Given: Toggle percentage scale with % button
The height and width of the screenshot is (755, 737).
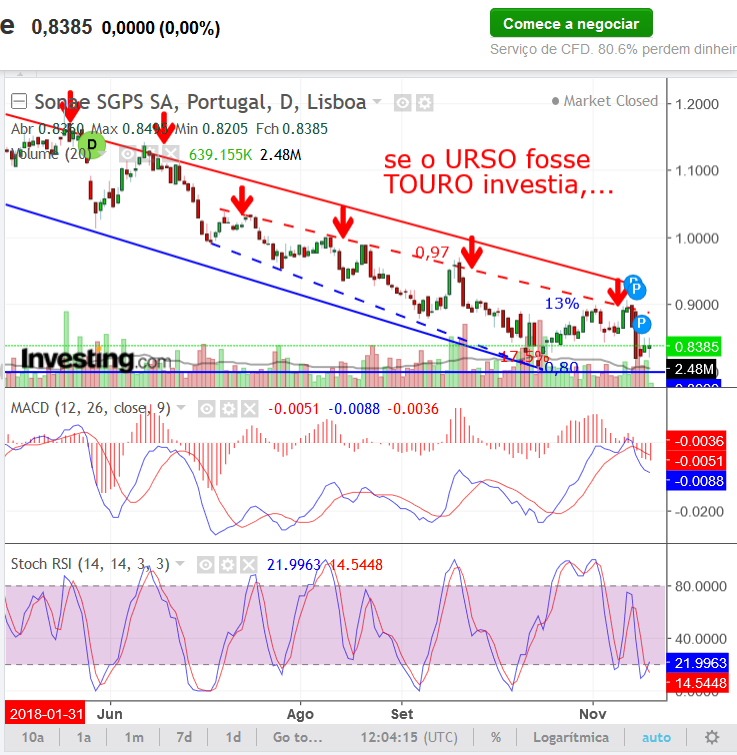Looking at the screenshot, I should coord(496,737).
